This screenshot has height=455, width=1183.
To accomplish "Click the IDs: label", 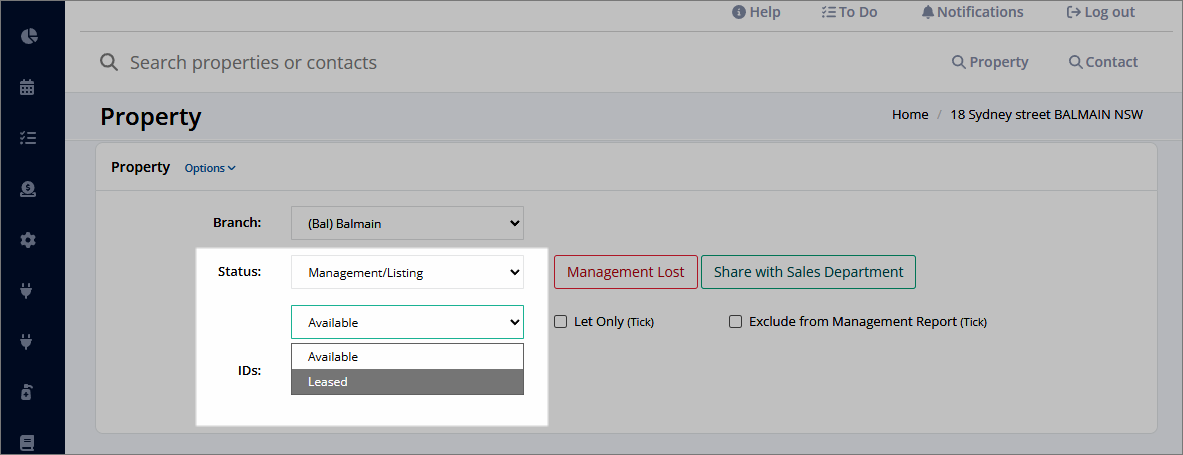I will (x=249, y=370).
